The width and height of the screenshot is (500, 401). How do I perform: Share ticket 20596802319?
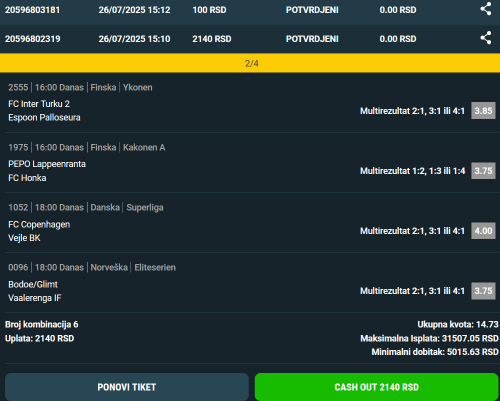486,38
